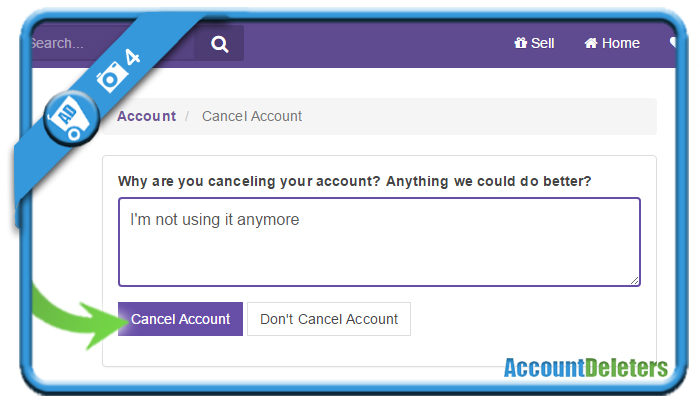Click the cut-off icon right of Home
700x407 pixels.
[672, 43]
